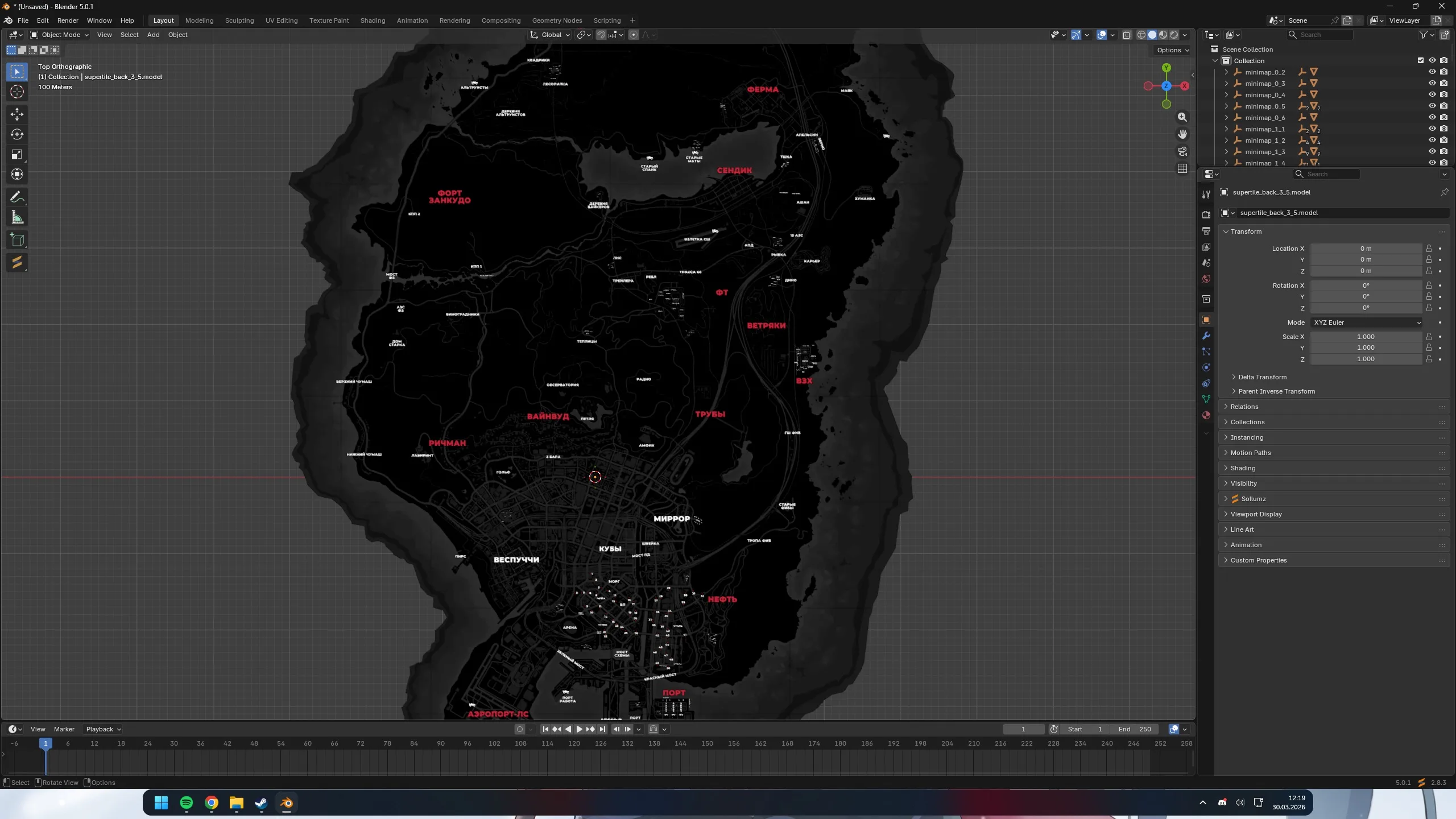
Task: Open the Modifiers properties tab
Action: click(x=1206, y=336)
